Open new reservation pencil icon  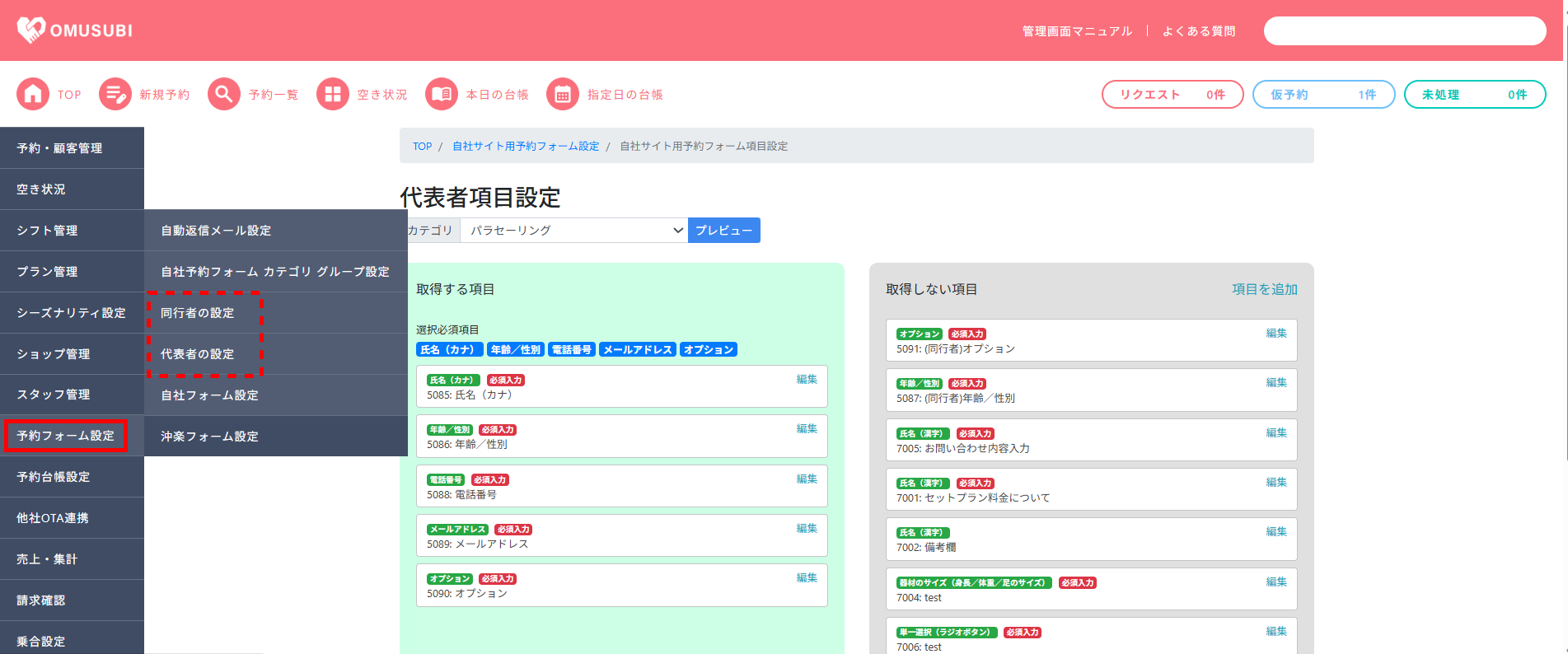115,95
